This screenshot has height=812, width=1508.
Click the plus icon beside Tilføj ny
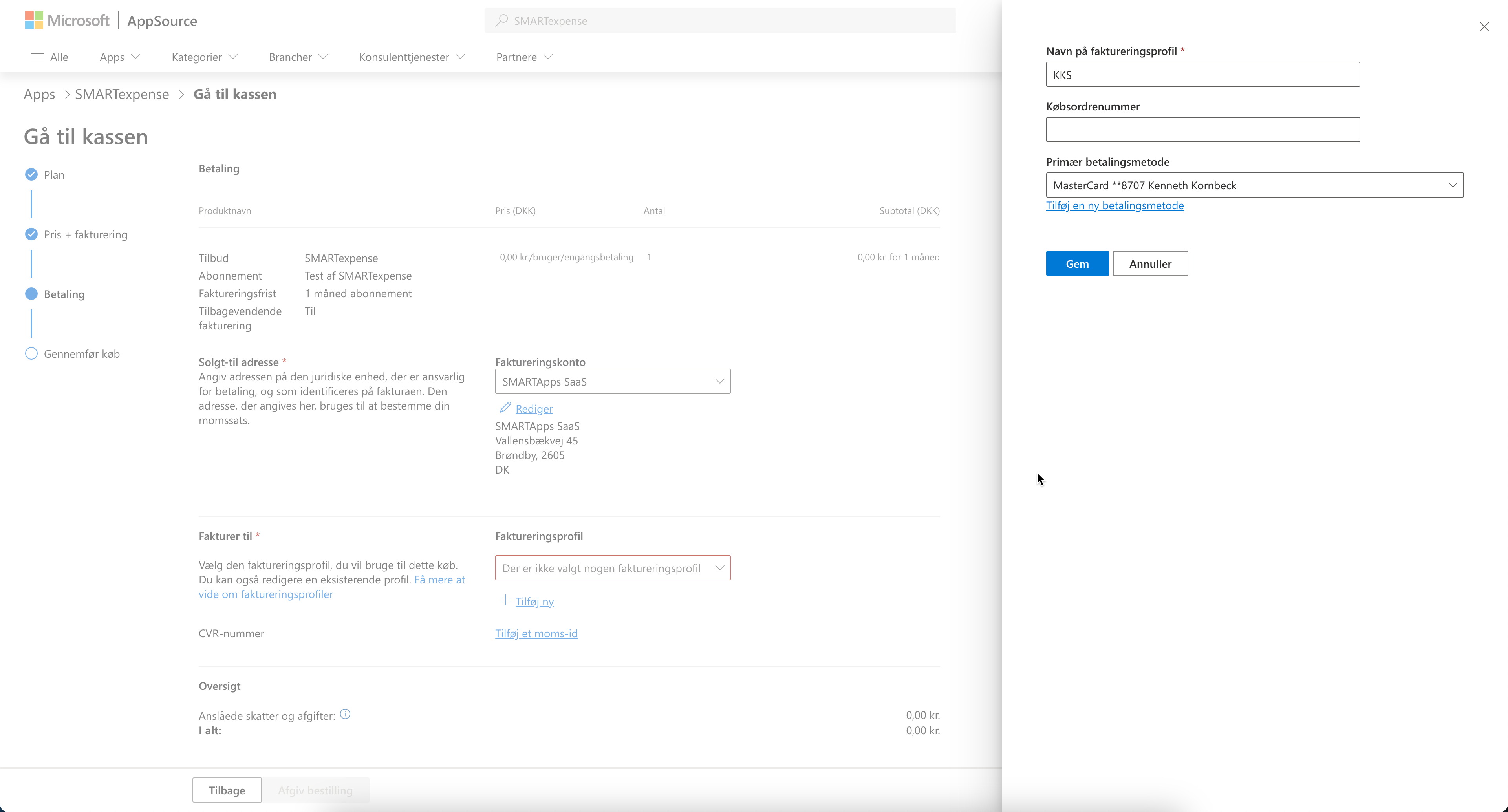505,600
